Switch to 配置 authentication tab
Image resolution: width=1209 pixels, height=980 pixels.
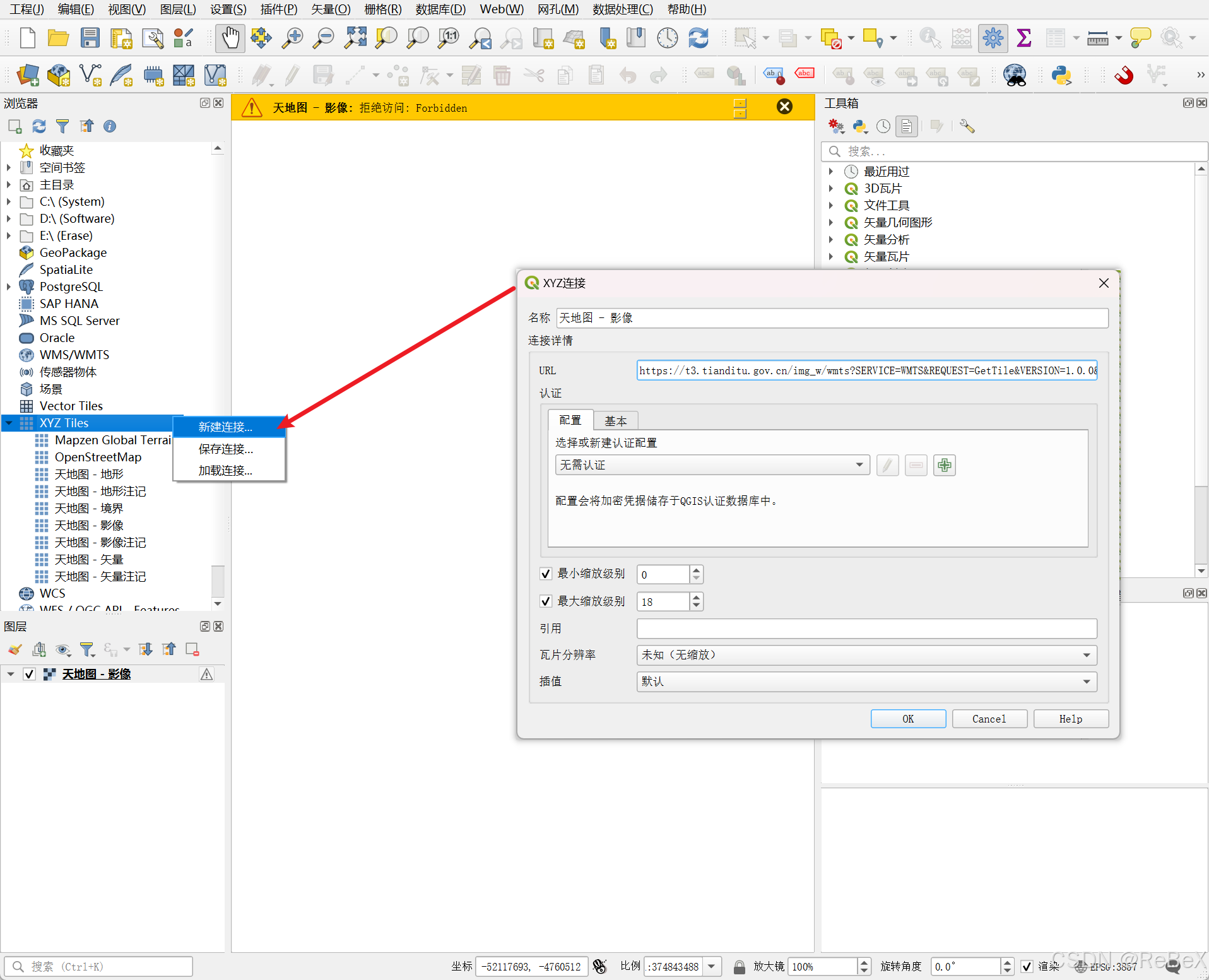click(x=570, y=420)
